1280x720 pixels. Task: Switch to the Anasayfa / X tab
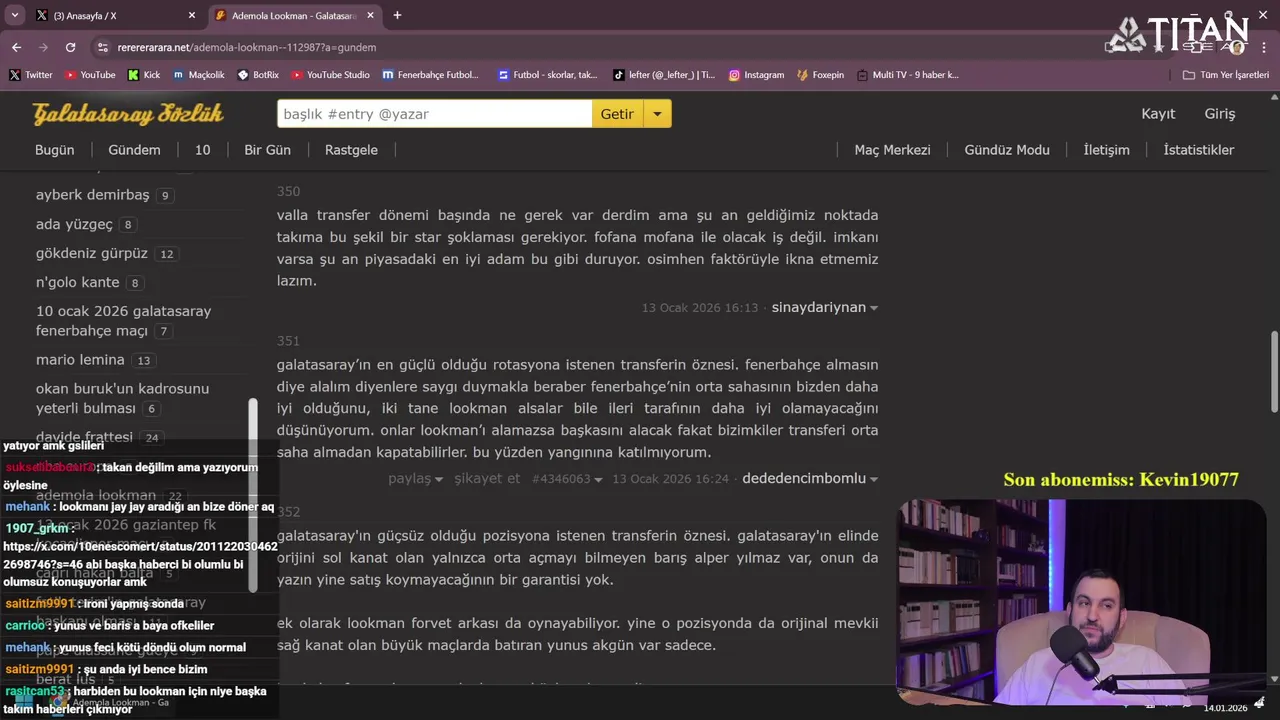[116, 15]
